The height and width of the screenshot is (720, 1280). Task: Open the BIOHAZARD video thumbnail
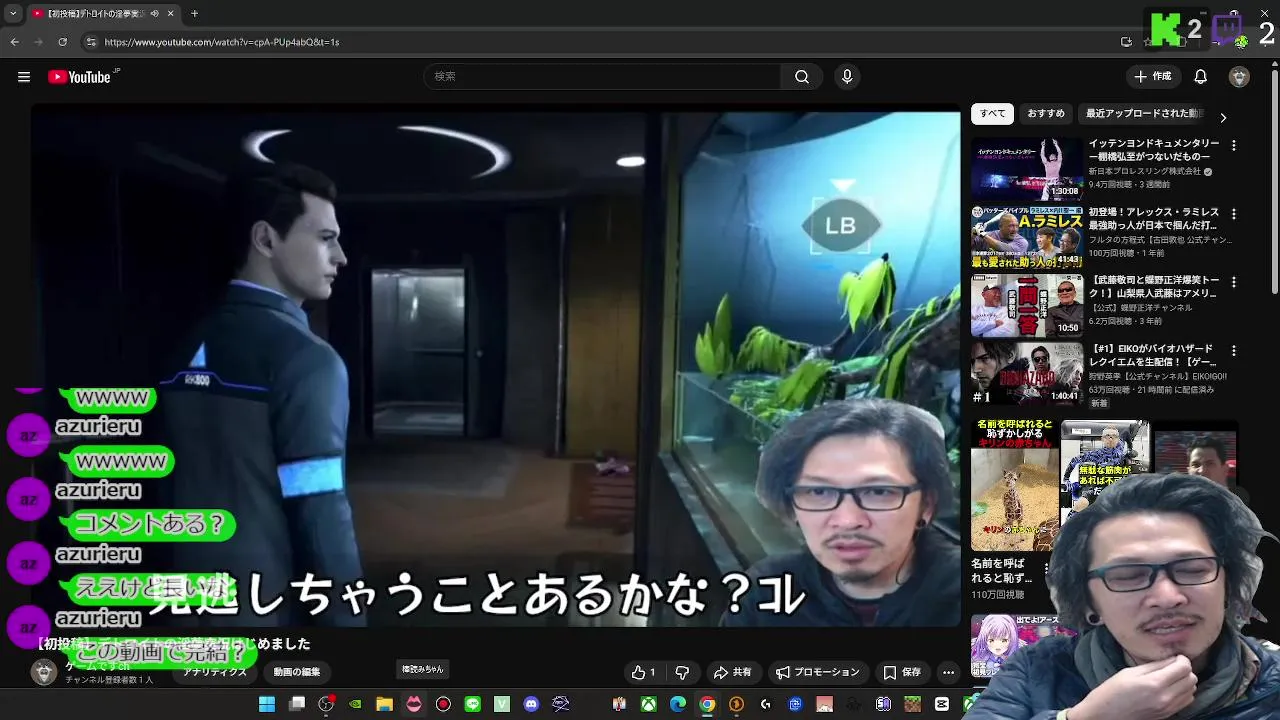(1027, 373)
